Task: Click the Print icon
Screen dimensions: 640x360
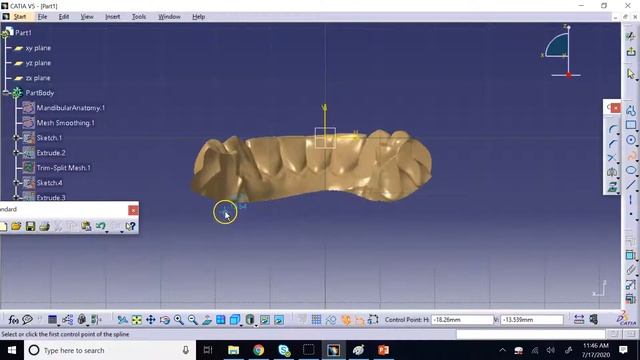Action: pos(44,226)
